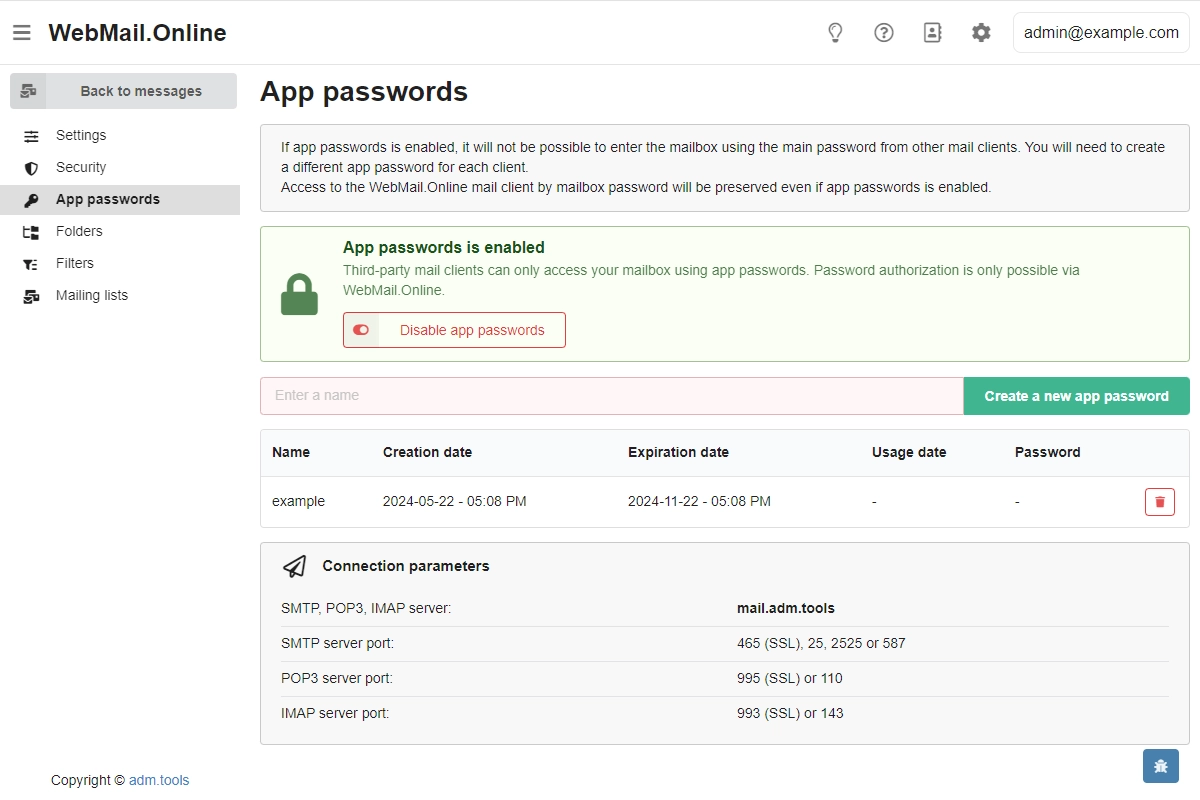Navigate to Folders
The width and height of the screenshot is (1200, 800).
[79, 231]
